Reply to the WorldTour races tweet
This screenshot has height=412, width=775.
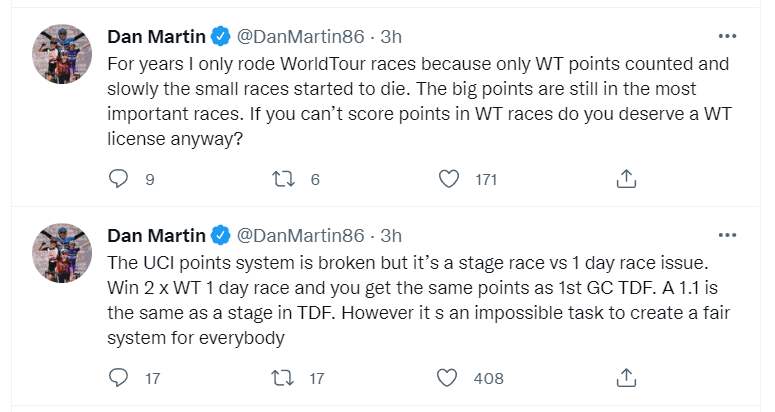coord(119,179)
